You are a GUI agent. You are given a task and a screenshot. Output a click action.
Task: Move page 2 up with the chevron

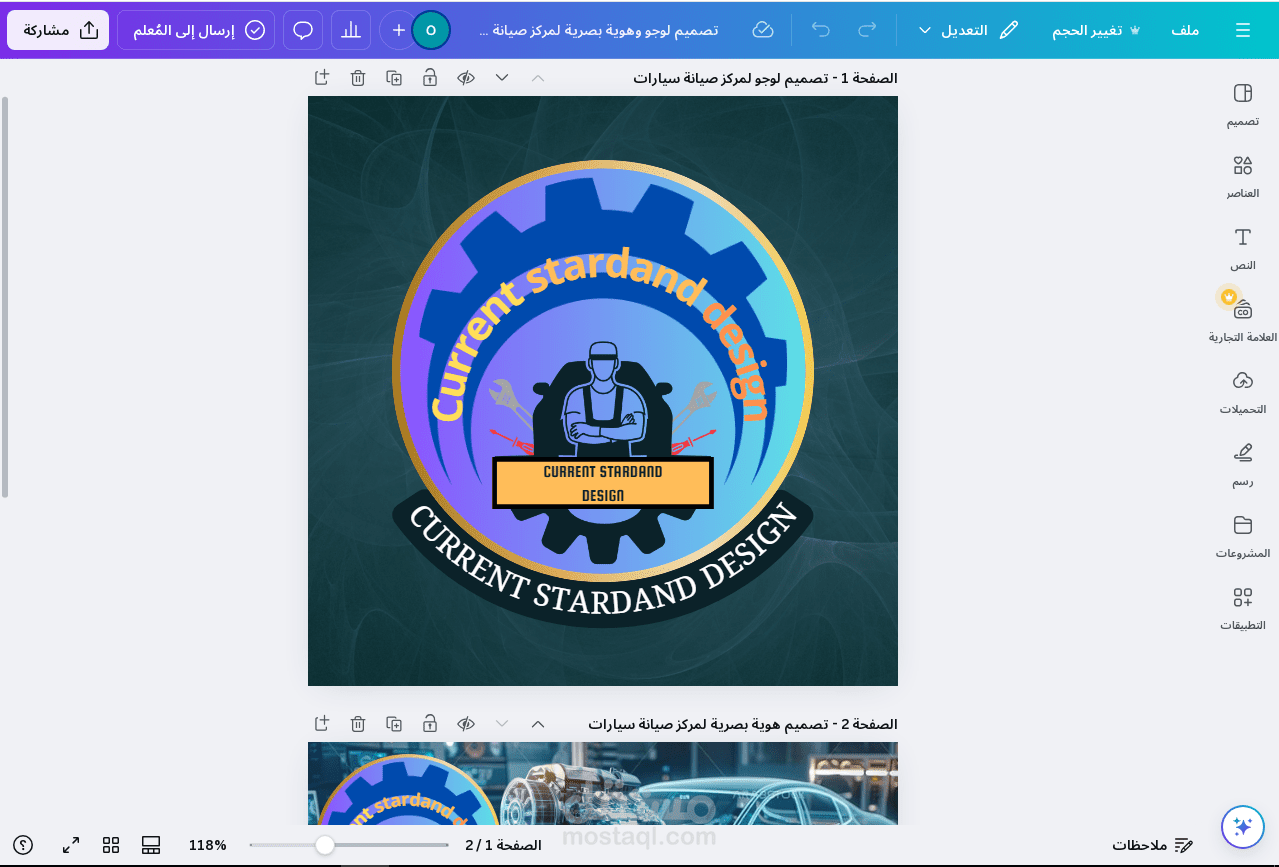tap(538, 723)
